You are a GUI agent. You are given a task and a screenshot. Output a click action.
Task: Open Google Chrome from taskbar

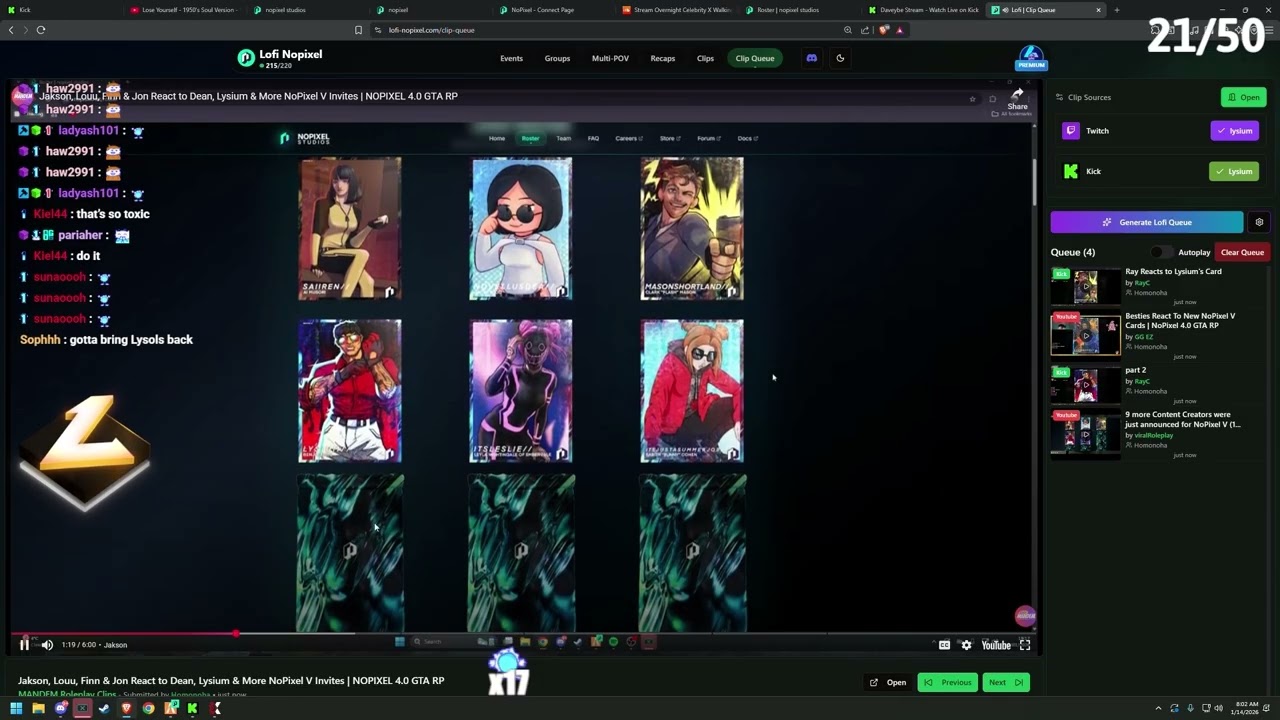148,709
